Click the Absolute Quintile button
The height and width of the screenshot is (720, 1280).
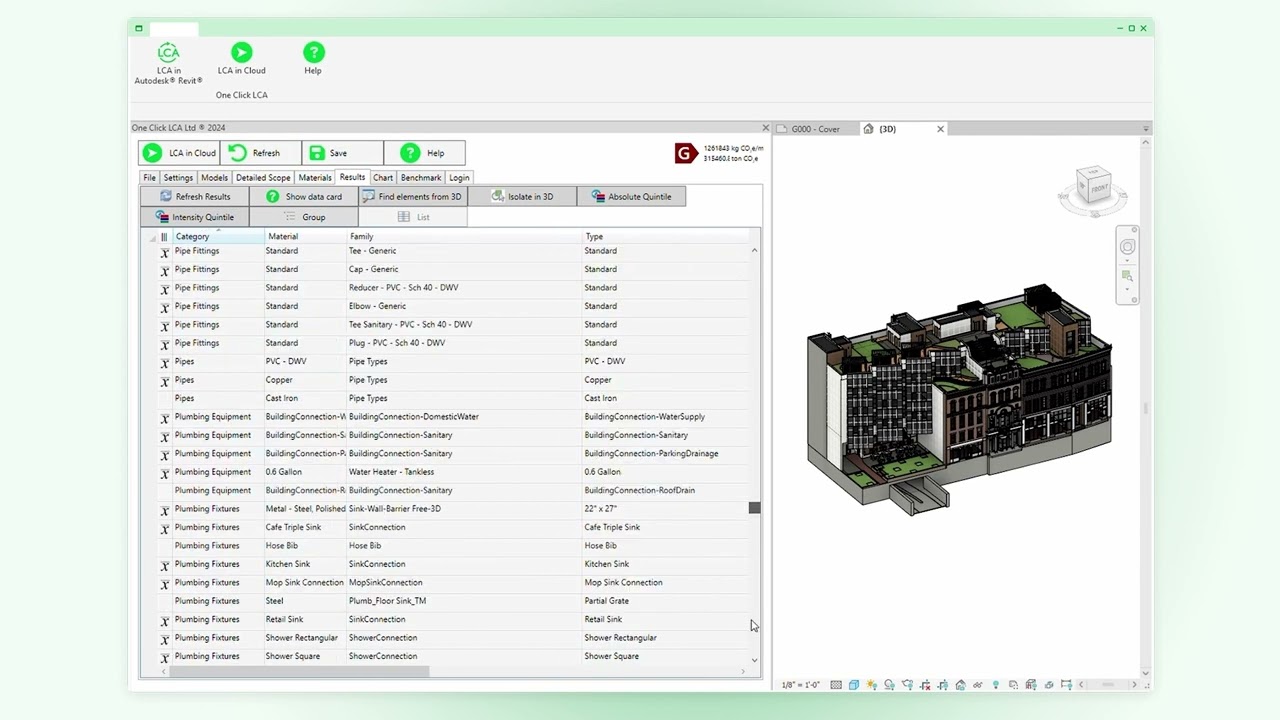click(631, 196)
